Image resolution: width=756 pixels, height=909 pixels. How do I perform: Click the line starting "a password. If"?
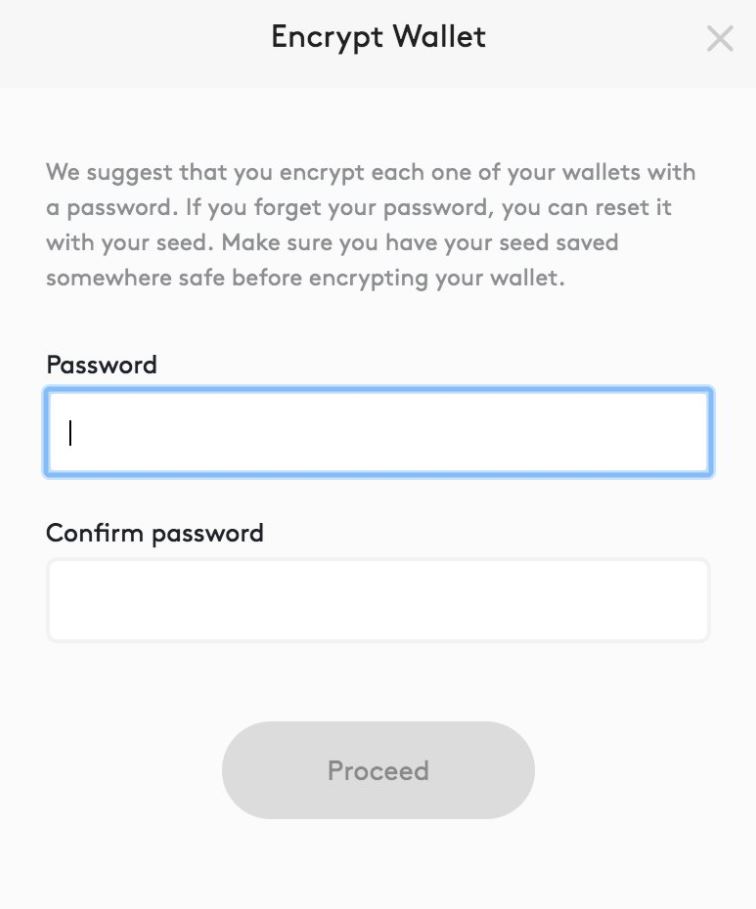[358, 208]
